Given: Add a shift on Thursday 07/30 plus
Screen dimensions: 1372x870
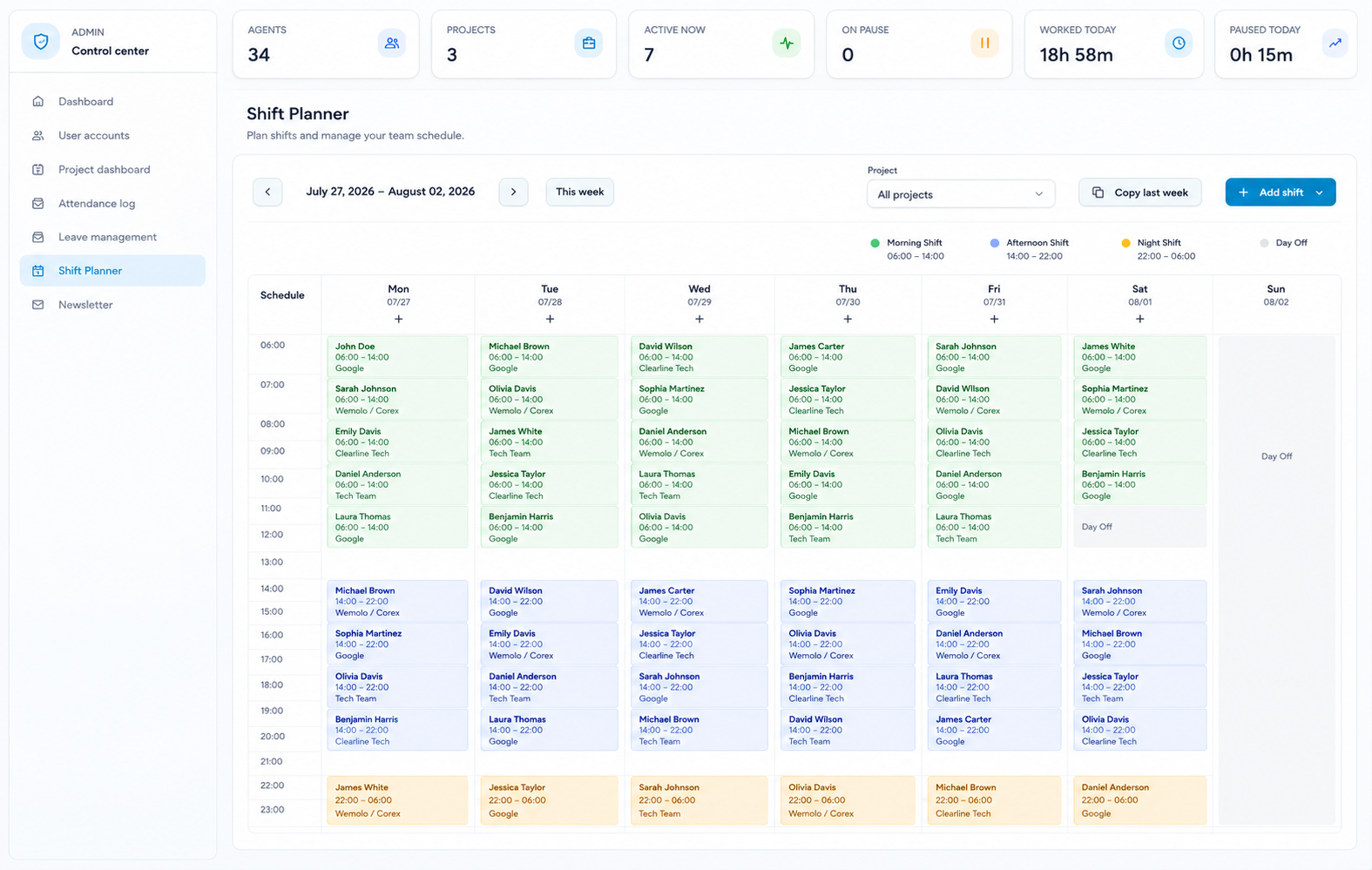Looking at the screenshot, I should click(848, 319).
